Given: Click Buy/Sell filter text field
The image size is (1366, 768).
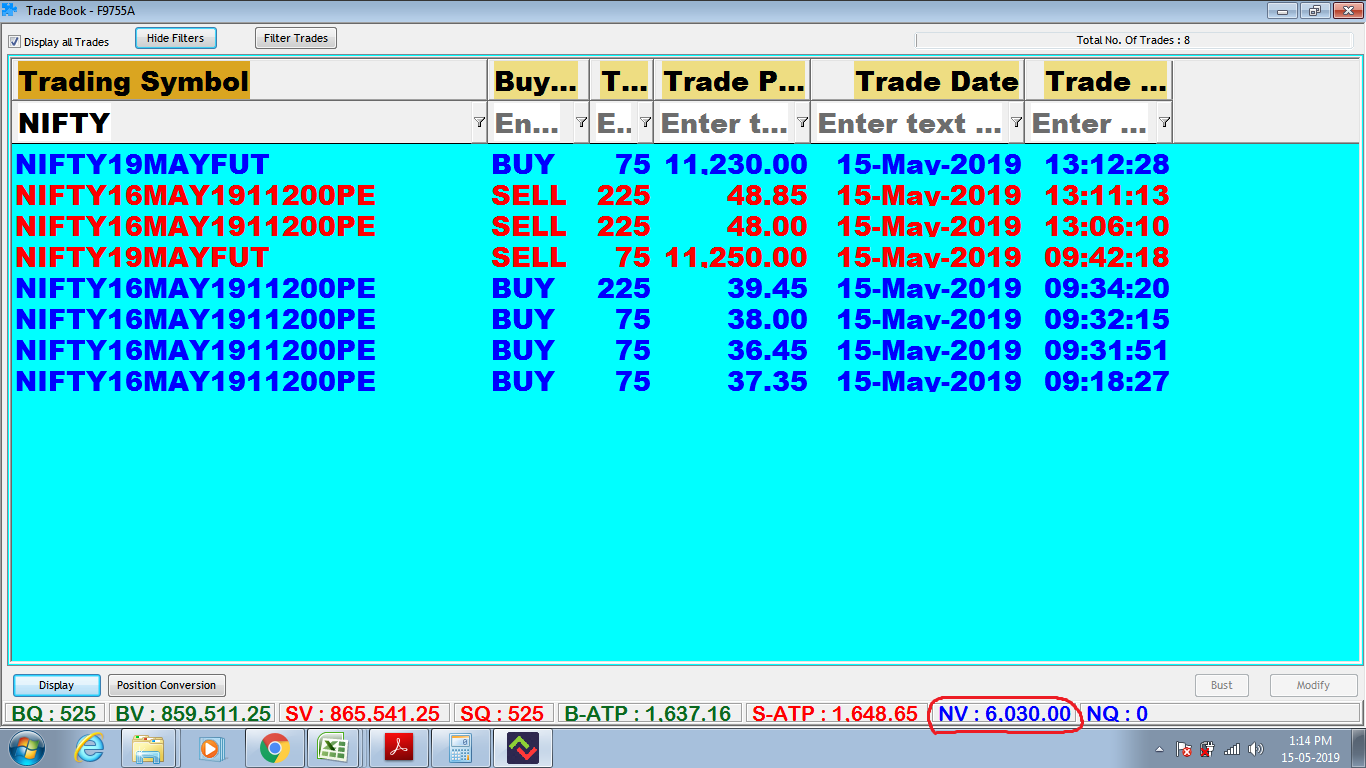Looking at the screenshot, I should tap(532, 122).
